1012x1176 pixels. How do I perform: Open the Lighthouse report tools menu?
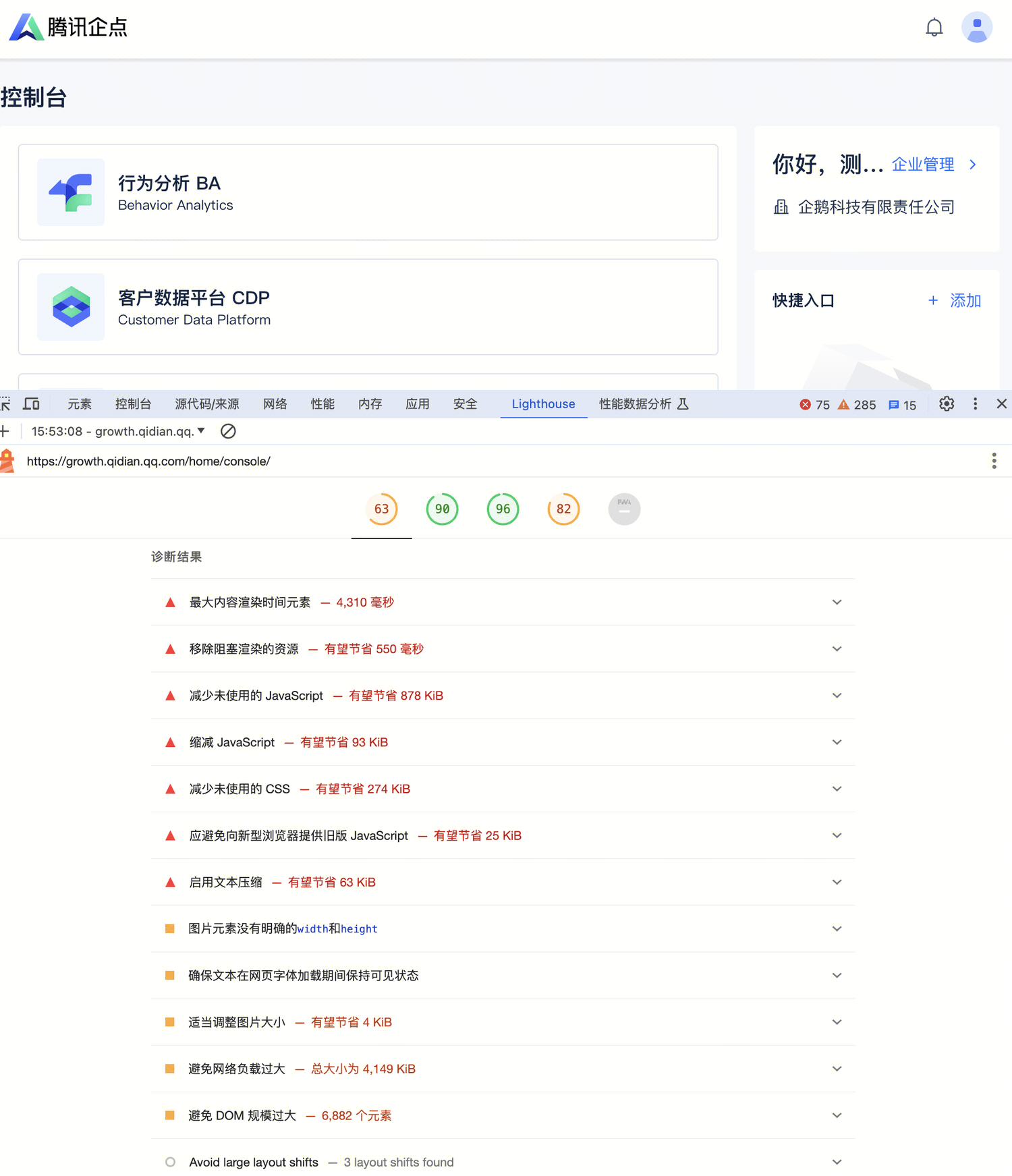click(x=994, y=461)
